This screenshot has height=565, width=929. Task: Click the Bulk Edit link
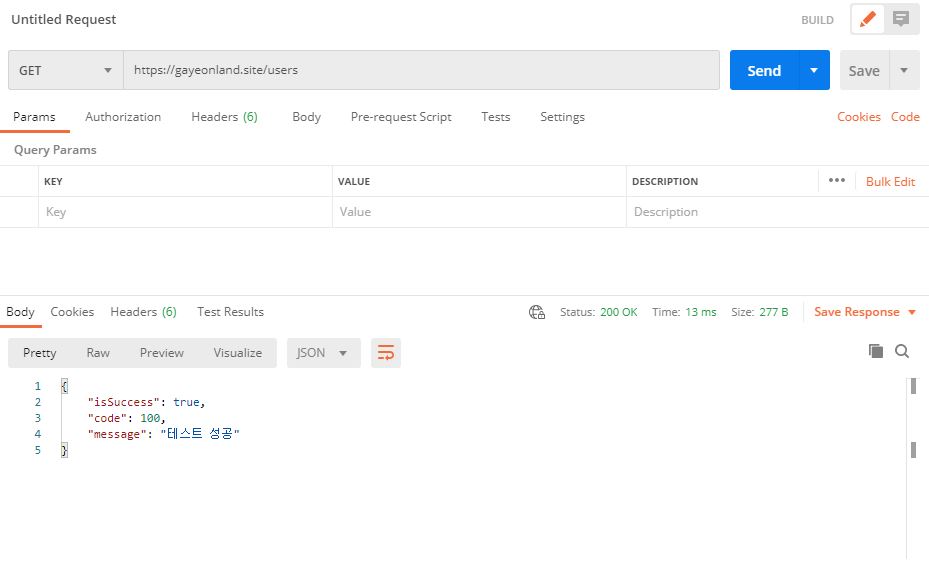coord(890,182)
